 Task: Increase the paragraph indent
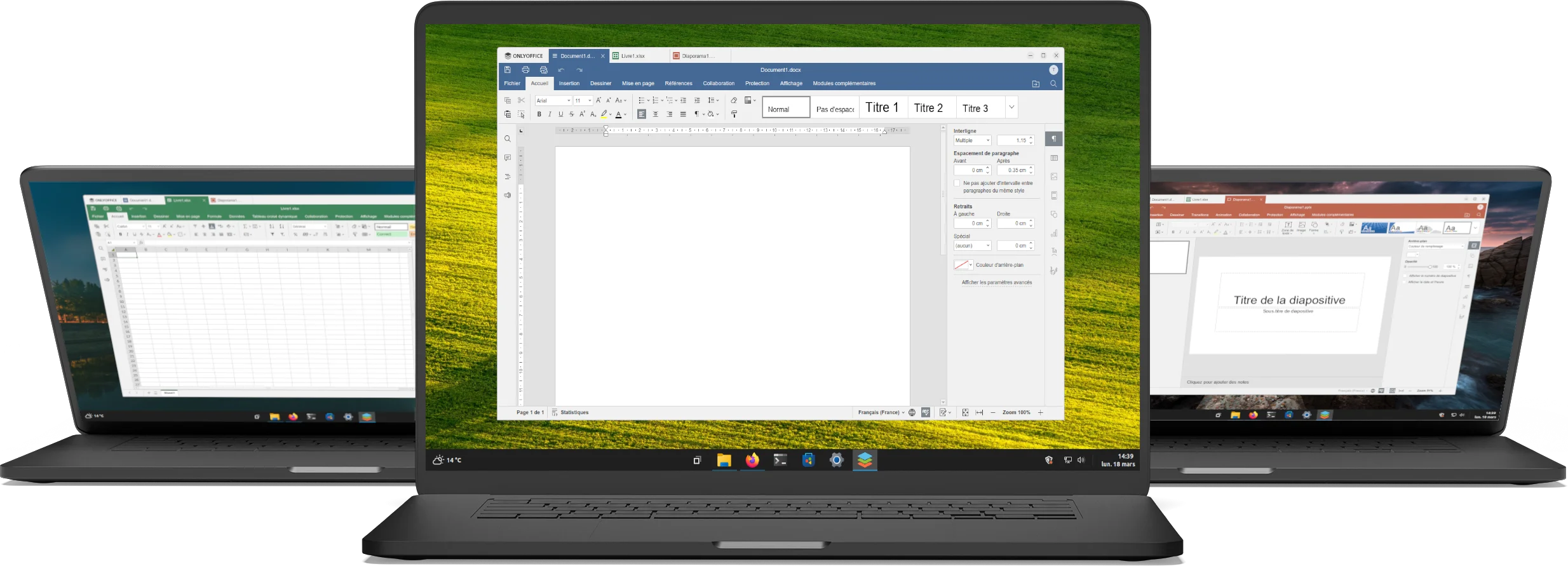[697, 100]
